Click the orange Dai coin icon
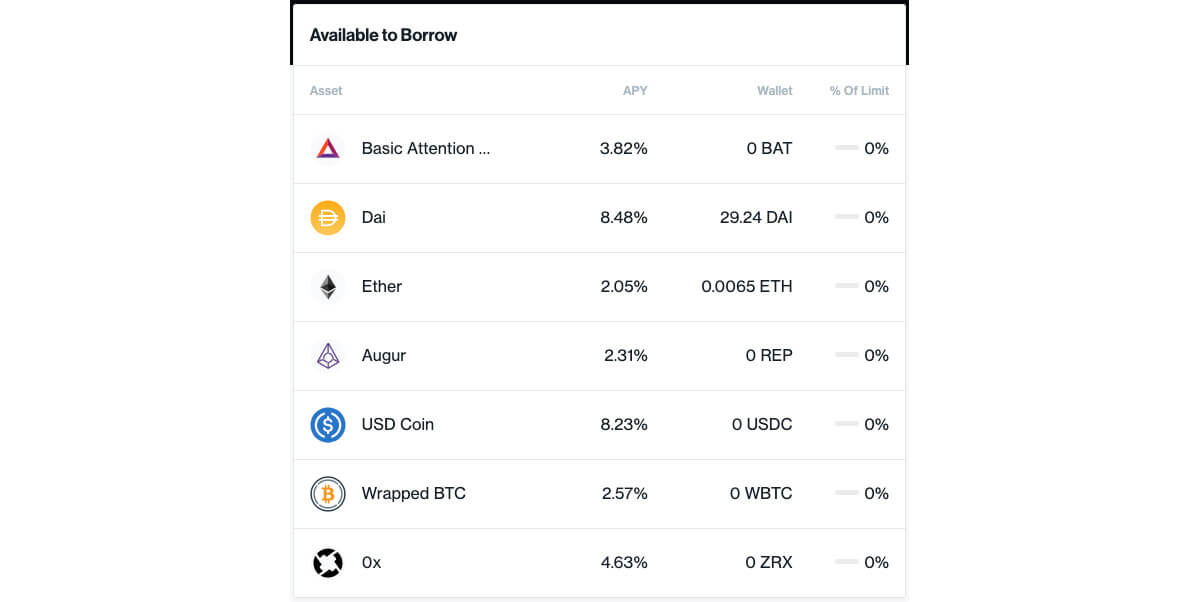This screenshot has width=1200, height=602. pyautogui.click(x=328, y=218)
